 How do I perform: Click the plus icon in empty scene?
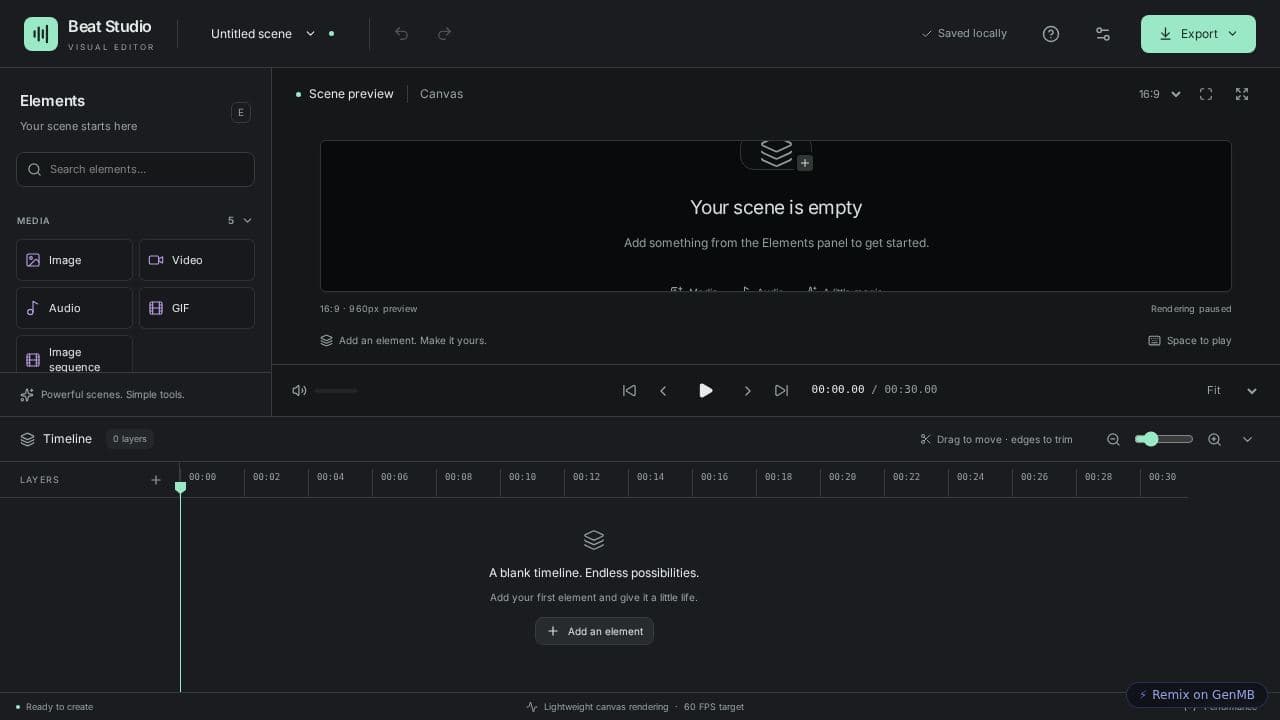point(805,163)
